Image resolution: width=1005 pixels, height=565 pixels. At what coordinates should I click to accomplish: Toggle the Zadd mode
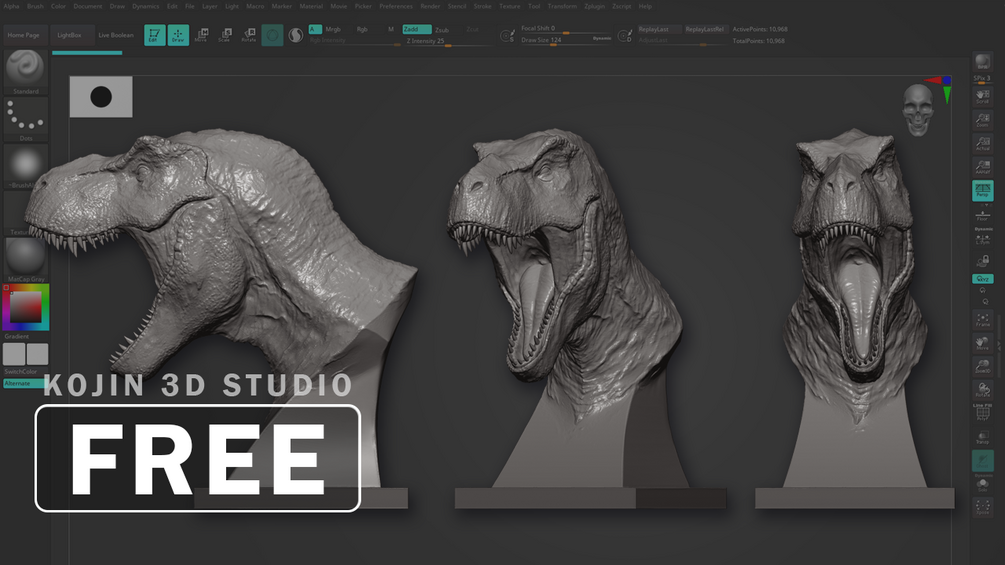[x=417, y=29]
